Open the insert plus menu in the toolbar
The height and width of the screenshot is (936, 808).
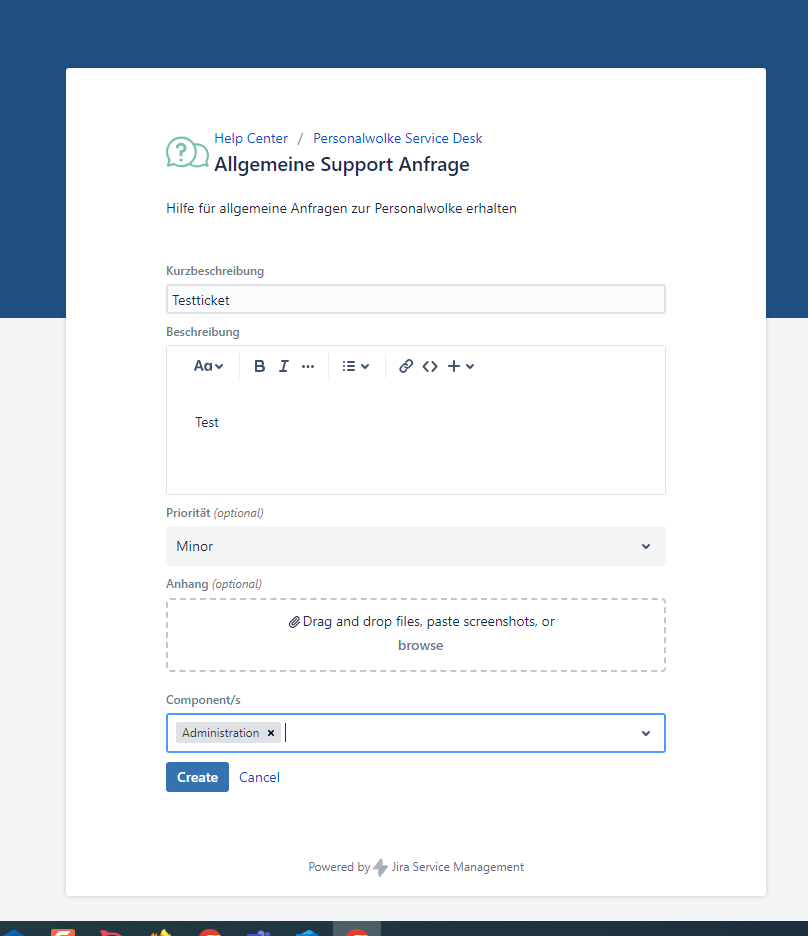coord(460,366)
